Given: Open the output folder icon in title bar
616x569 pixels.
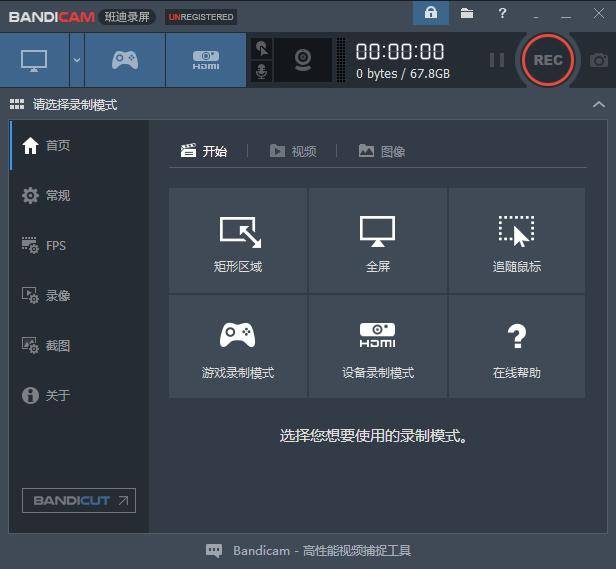Looking at the screenshot, I should (467, 13).
